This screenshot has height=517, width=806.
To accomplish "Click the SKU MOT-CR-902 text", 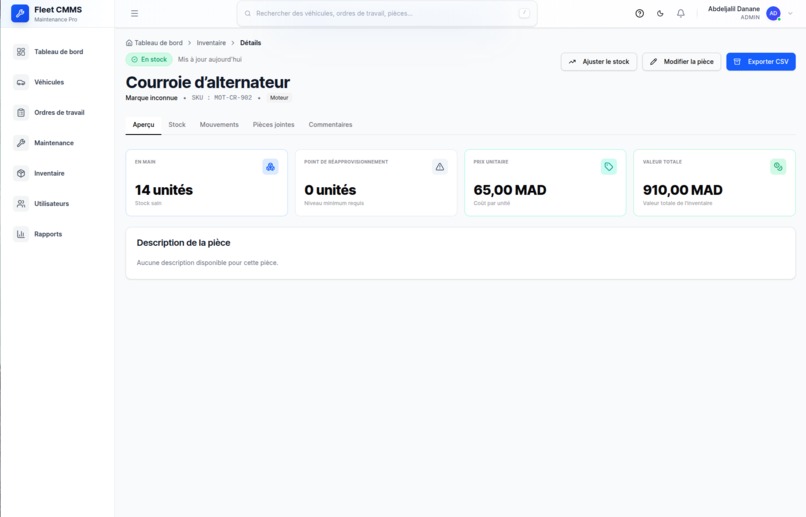I will point(222,98).
